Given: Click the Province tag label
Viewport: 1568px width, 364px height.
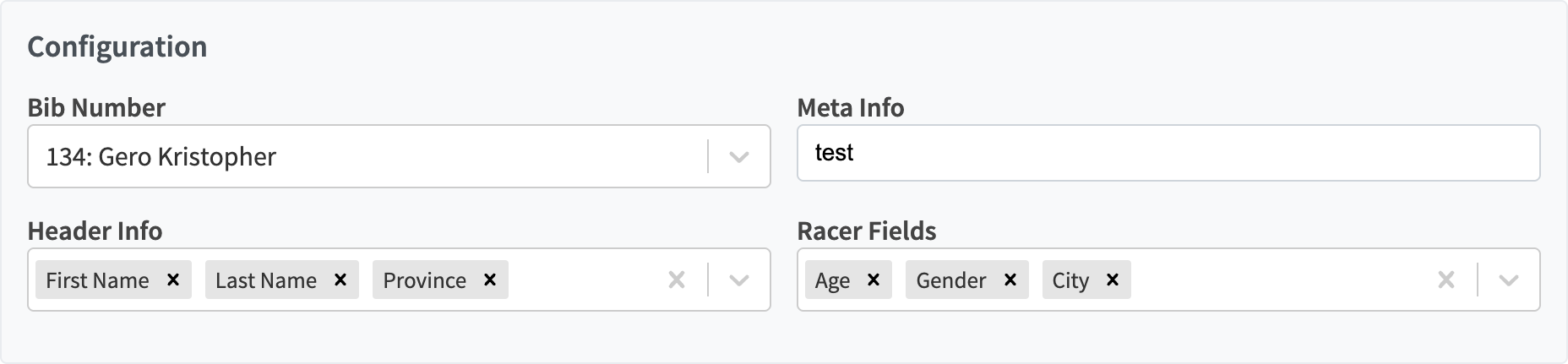Looking at the screenshot, I should click(x=425, y=280).
